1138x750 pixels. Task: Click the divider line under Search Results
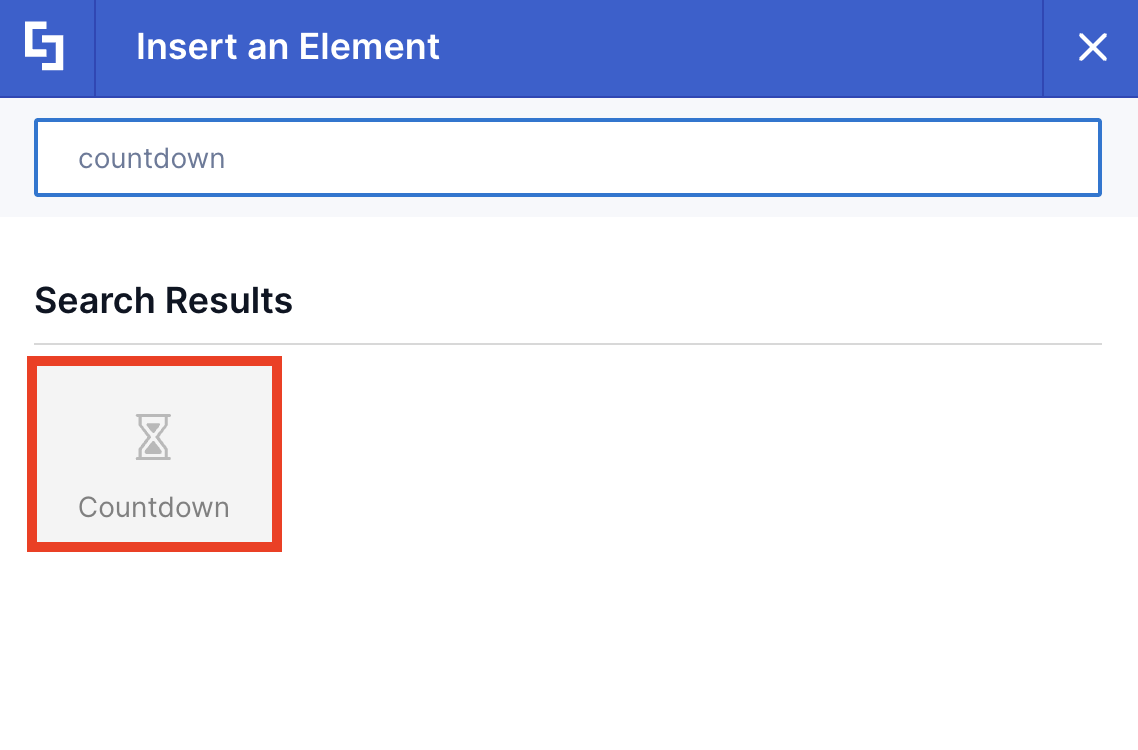click(x=568, y=340)
